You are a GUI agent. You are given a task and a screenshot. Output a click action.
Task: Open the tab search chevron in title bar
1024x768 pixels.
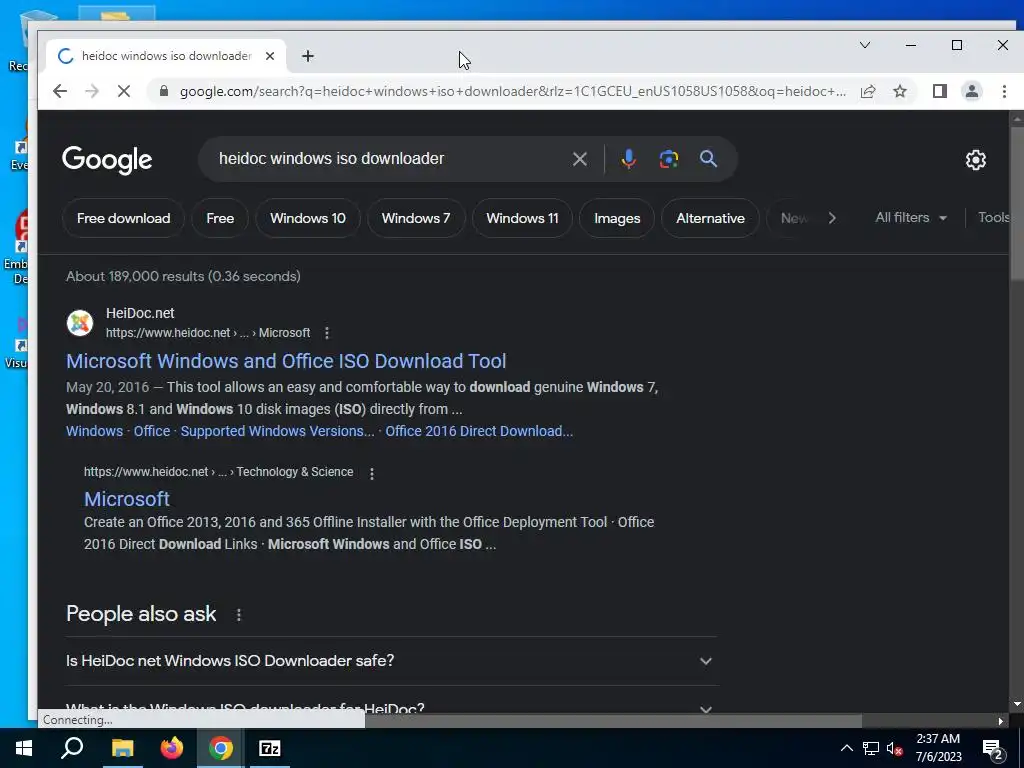click(865, 45)
